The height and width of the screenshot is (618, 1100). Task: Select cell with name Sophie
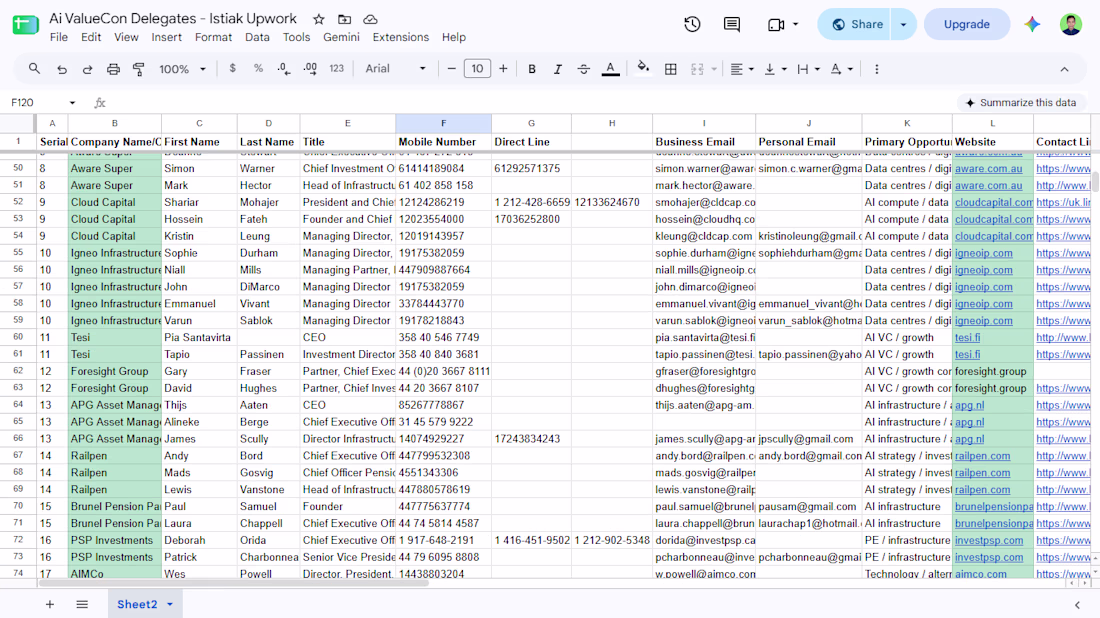click(x=199, y=253)
